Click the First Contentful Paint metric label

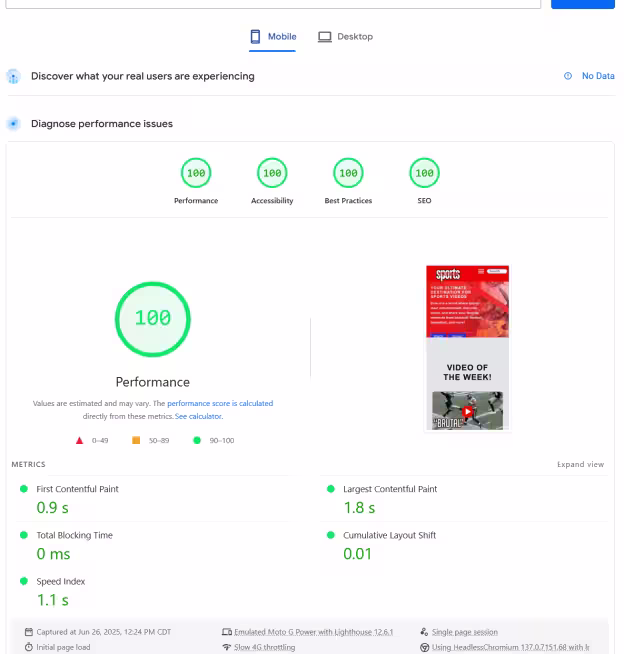77,489
